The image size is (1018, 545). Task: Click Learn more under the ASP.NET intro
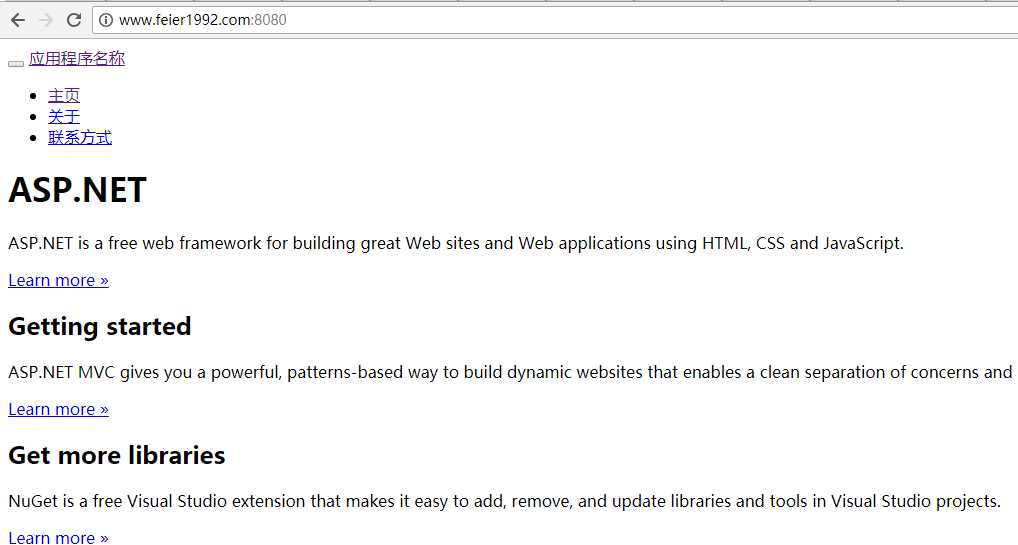pos(58,281)
